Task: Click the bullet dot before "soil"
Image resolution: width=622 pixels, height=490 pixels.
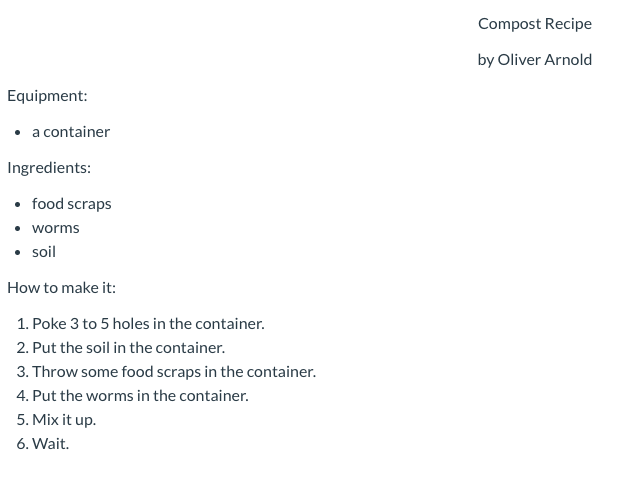Action: [18, 252]
